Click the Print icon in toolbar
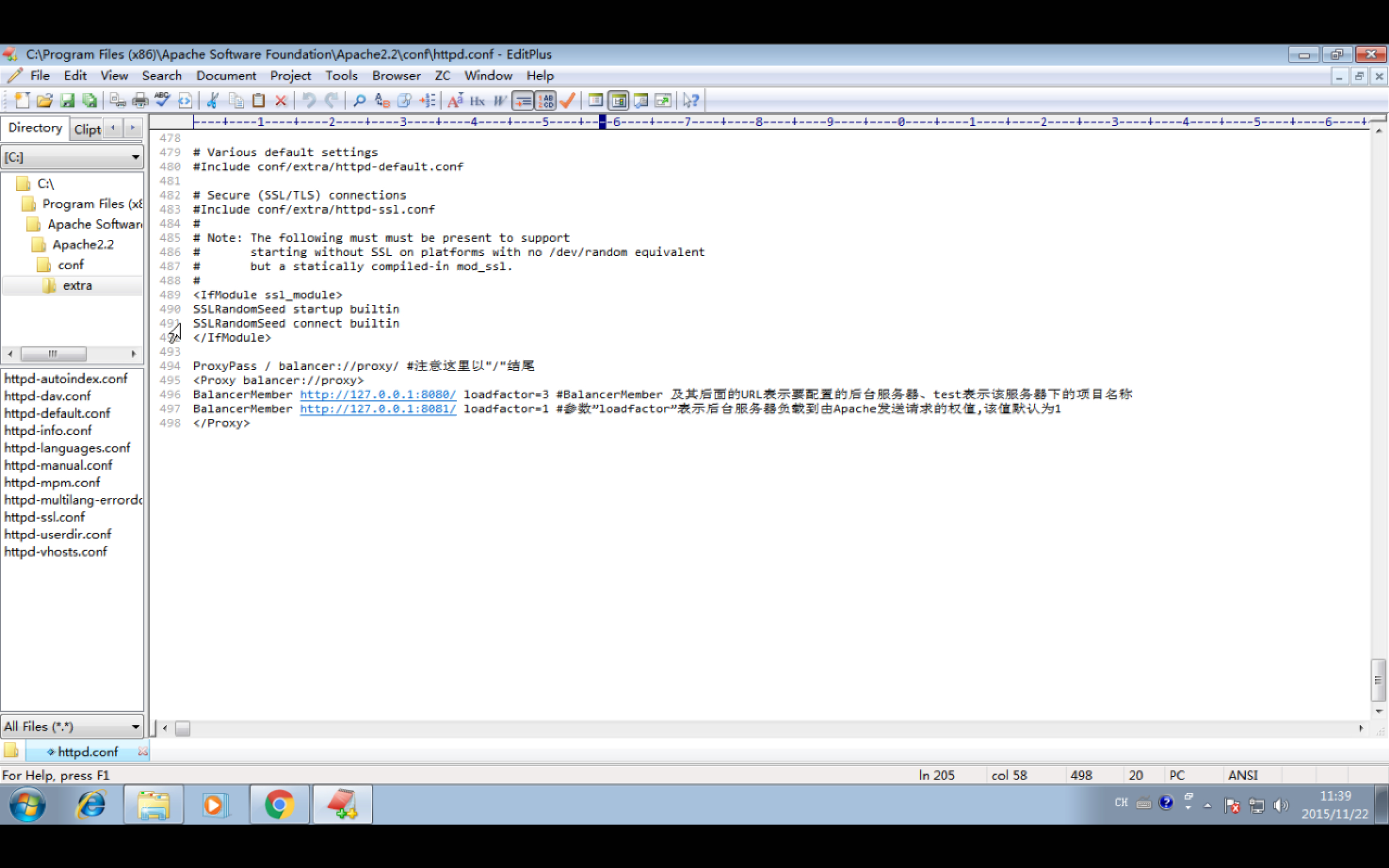The image size is (1389, 868). [140, 101]
